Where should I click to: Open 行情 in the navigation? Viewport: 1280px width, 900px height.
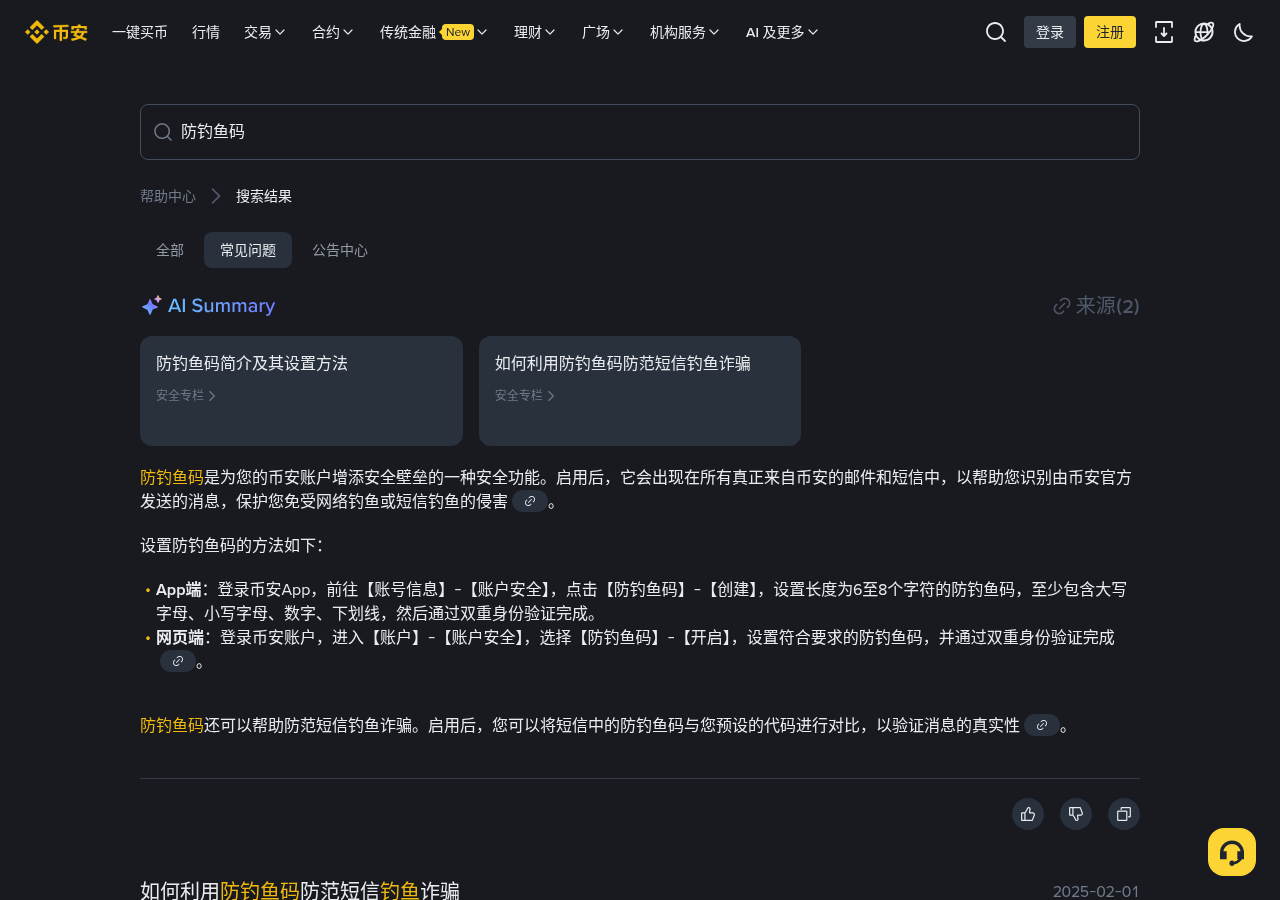click(x=206, y=32)
